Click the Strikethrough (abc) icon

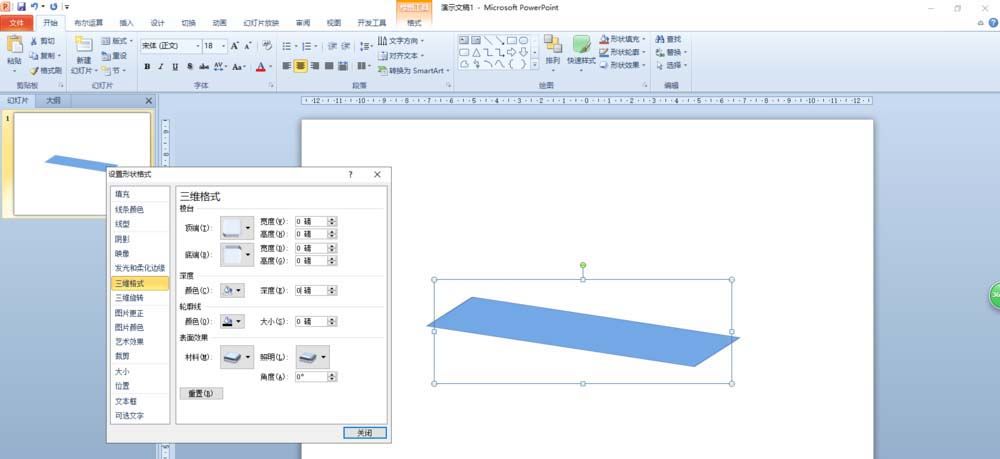[x=204, y=66]
